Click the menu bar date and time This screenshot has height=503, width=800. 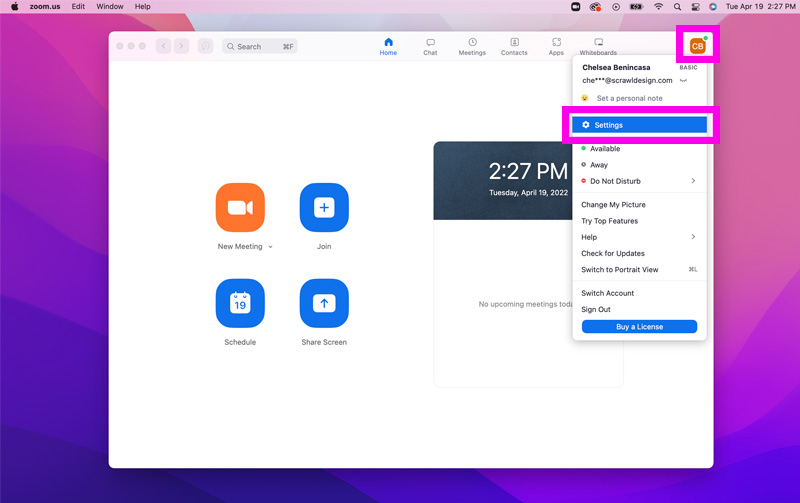760,7
